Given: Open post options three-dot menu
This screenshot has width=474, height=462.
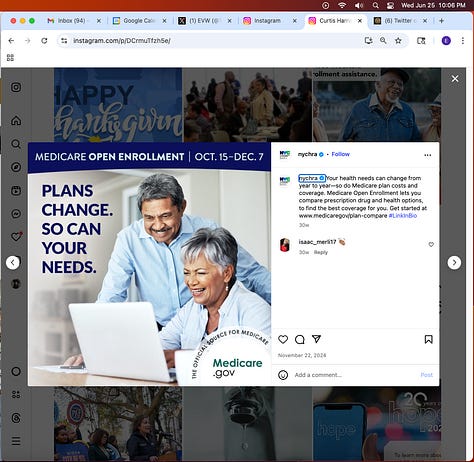Looking at the screenshot, I should click(x=428, y=155).
